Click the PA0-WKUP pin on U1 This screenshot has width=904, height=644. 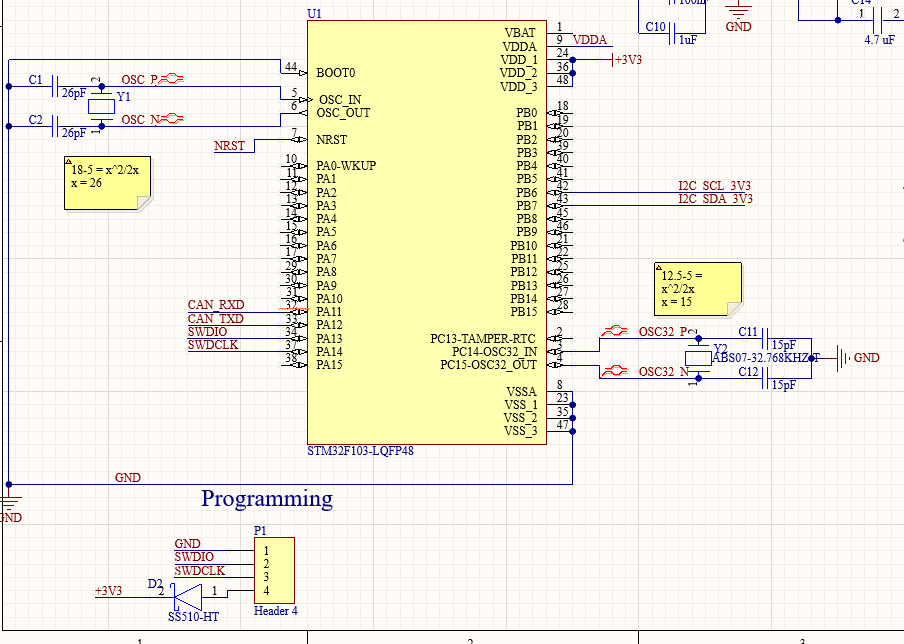295,166
